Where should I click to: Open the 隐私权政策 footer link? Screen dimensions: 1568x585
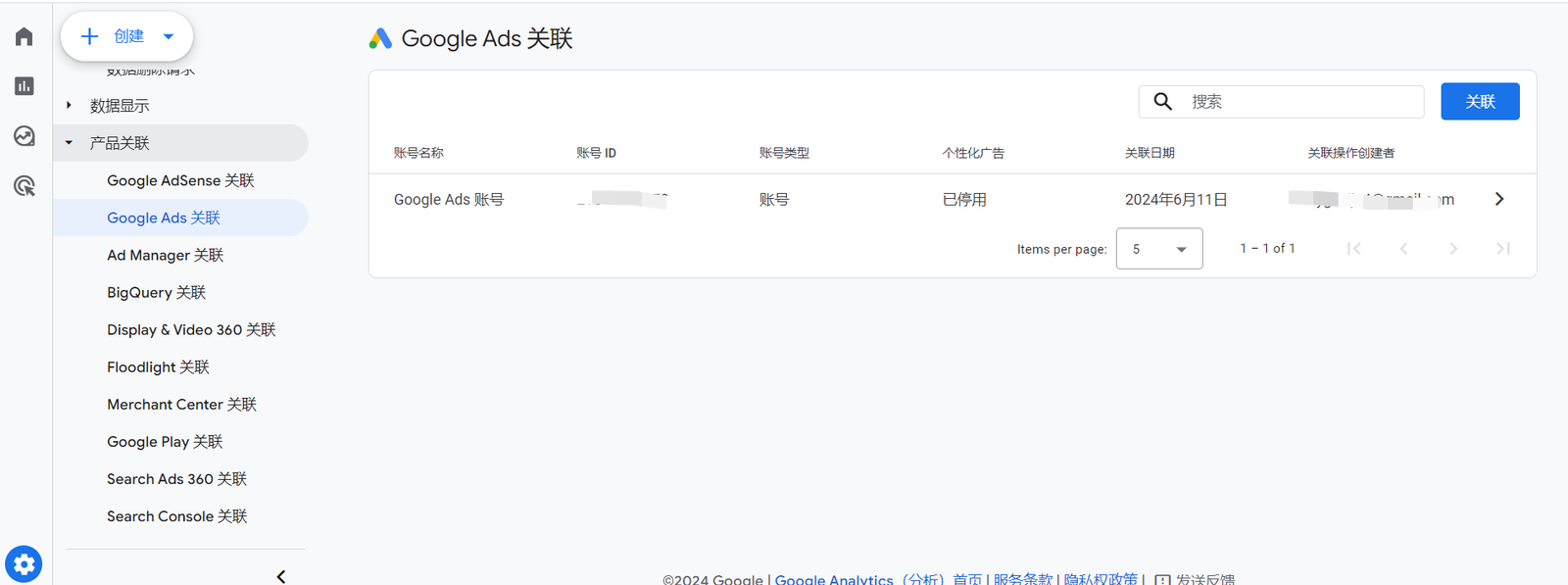tap(1101, 579)
